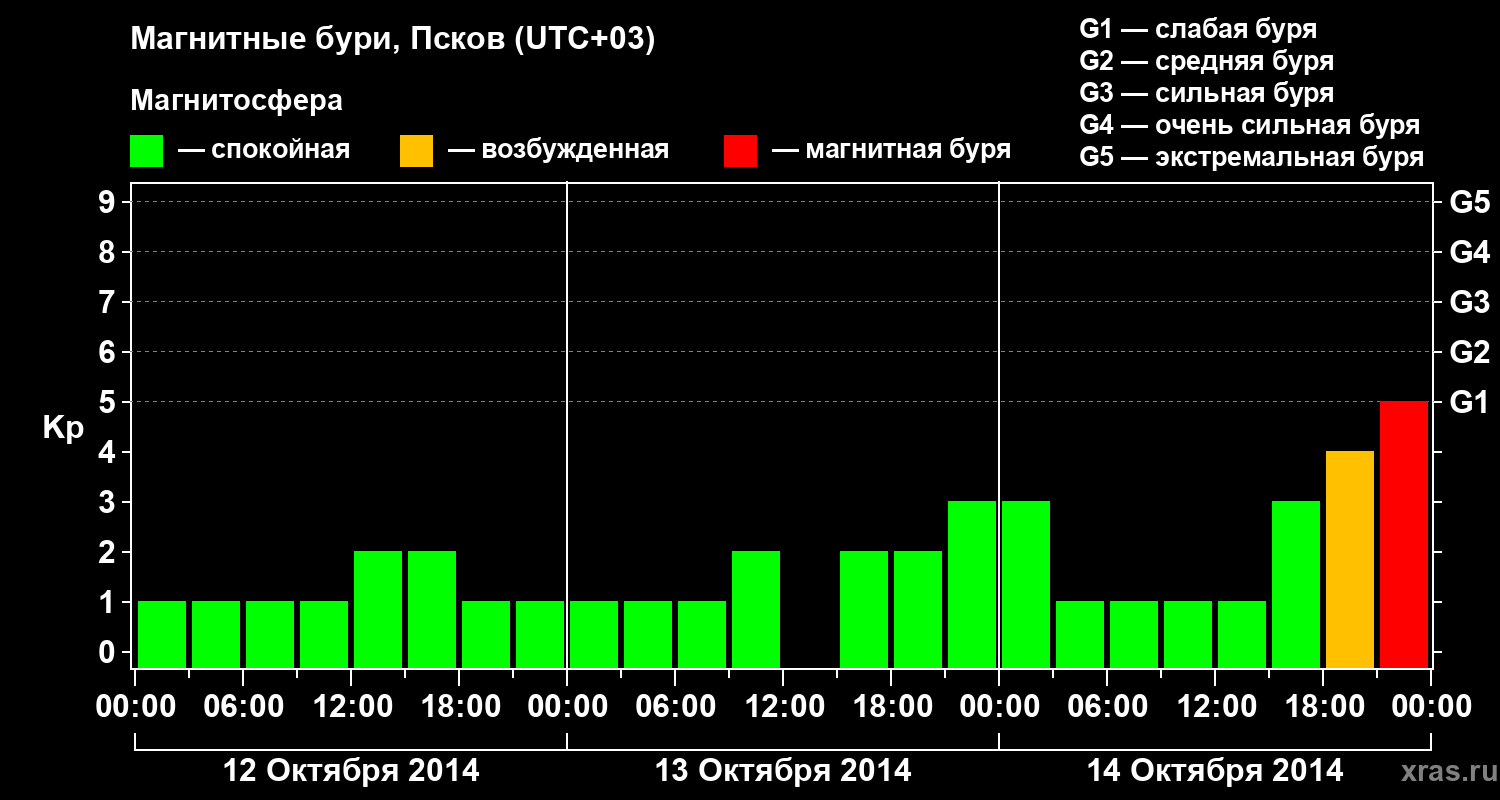Click the Магнитосфера heading
The width and height of the screenshot is (1500, 800).
(x=237, y=101)
